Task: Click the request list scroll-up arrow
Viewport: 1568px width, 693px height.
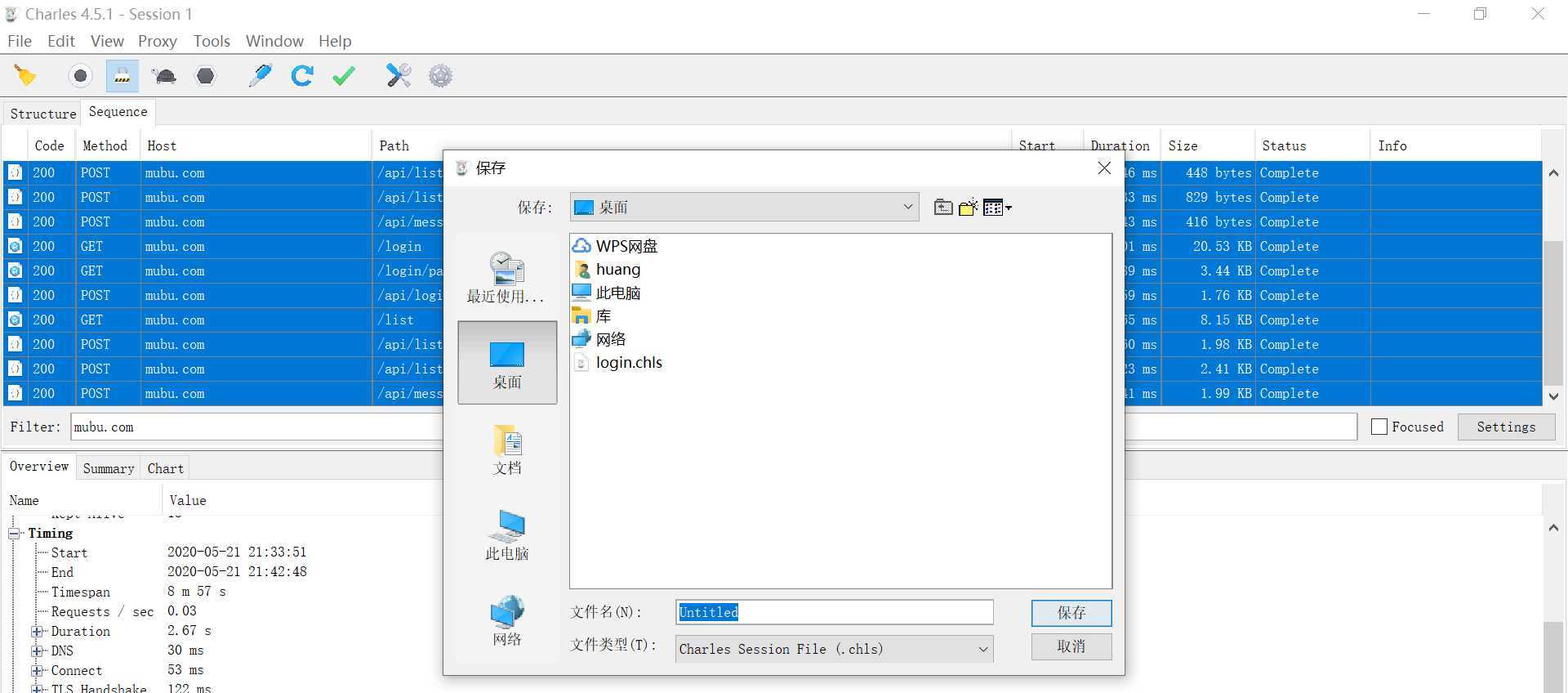Action: (1552, 173)
